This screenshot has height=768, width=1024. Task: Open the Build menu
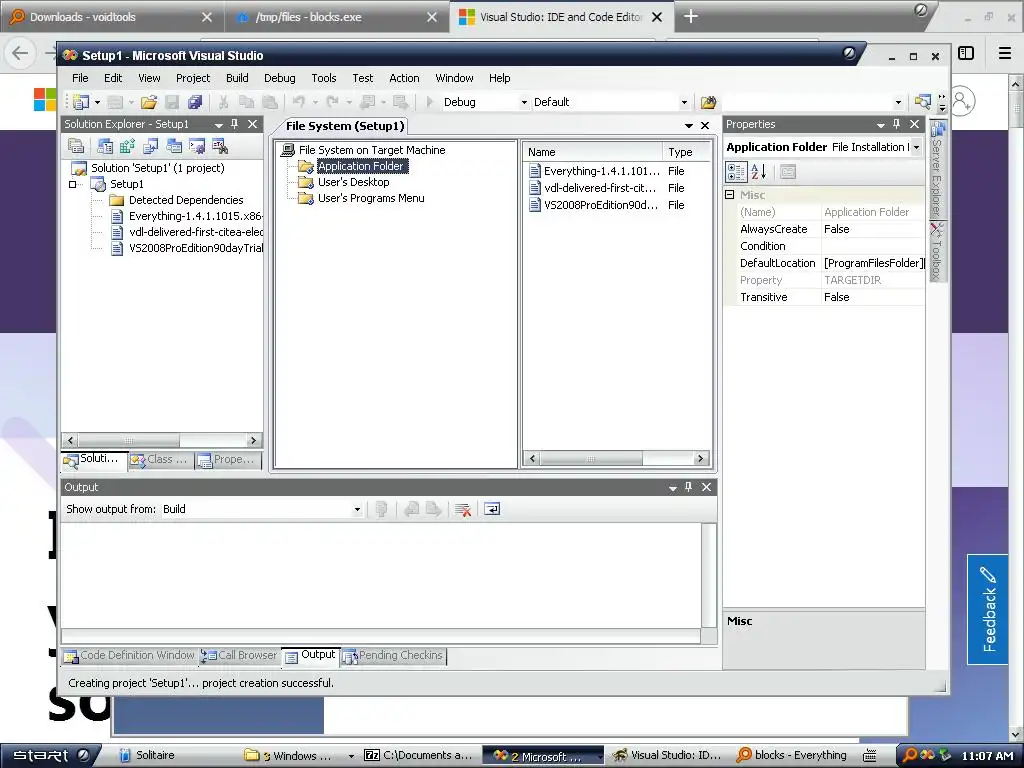tap(237, 78)
